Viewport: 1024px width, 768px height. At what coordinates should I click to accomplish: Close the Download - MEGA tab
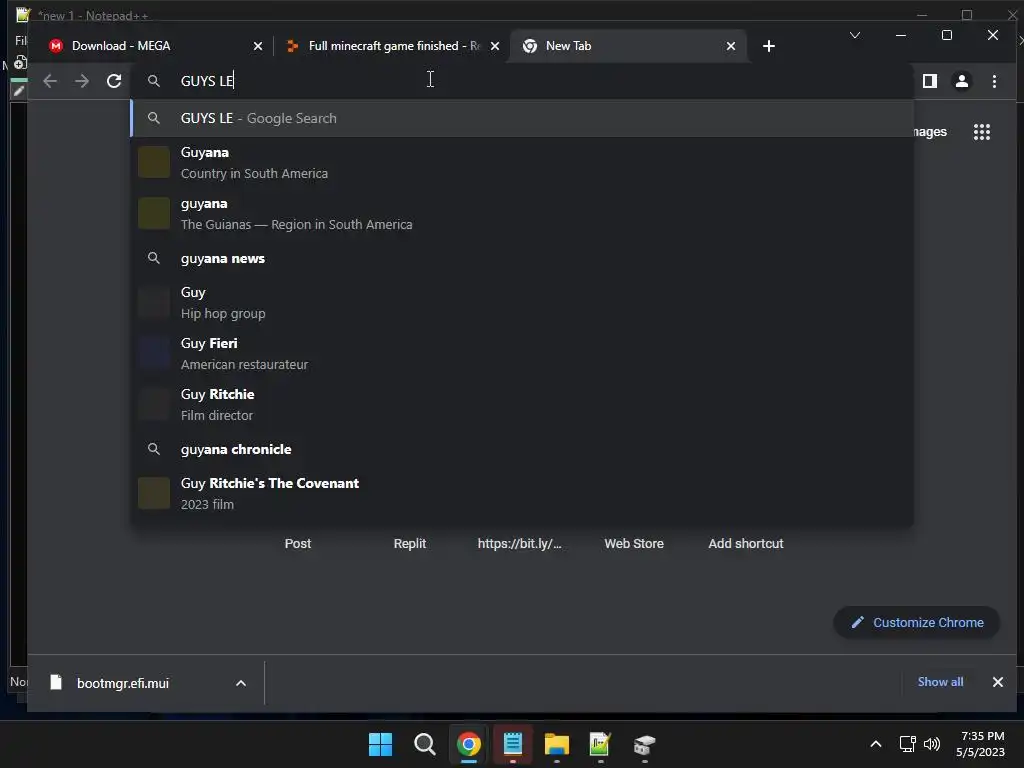click(257, 46)
